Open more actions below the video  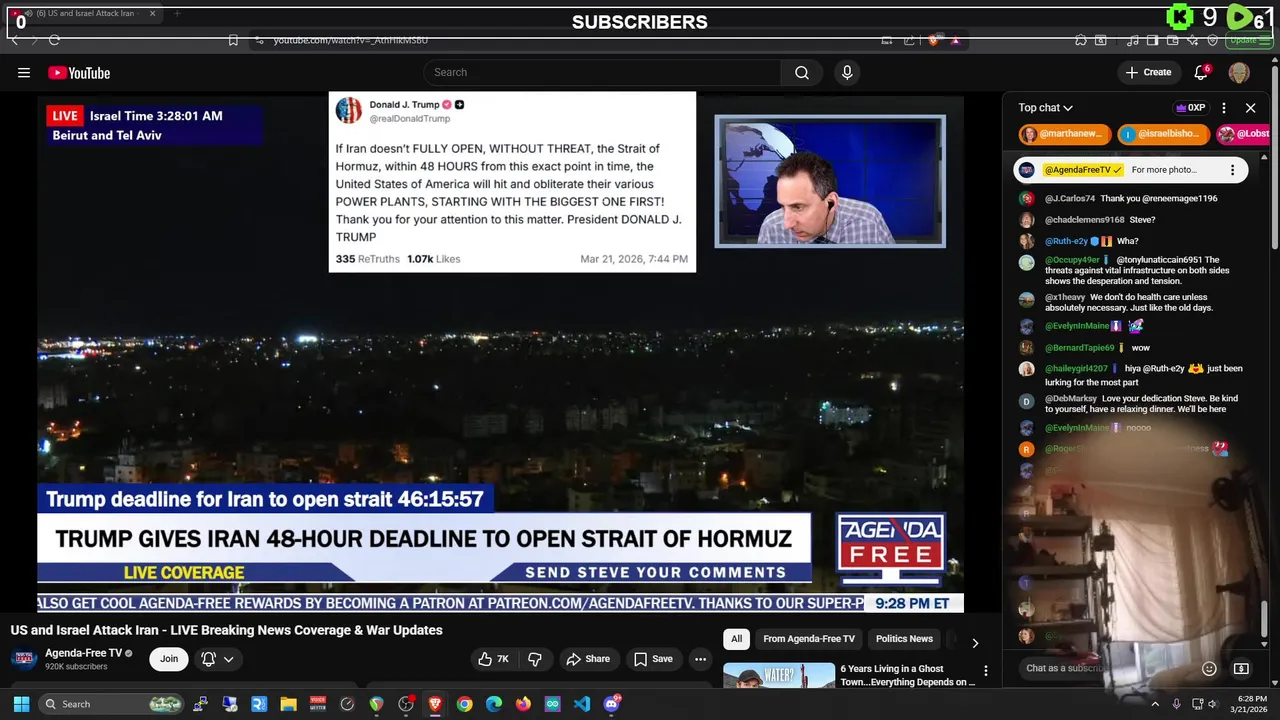(701, 659)
